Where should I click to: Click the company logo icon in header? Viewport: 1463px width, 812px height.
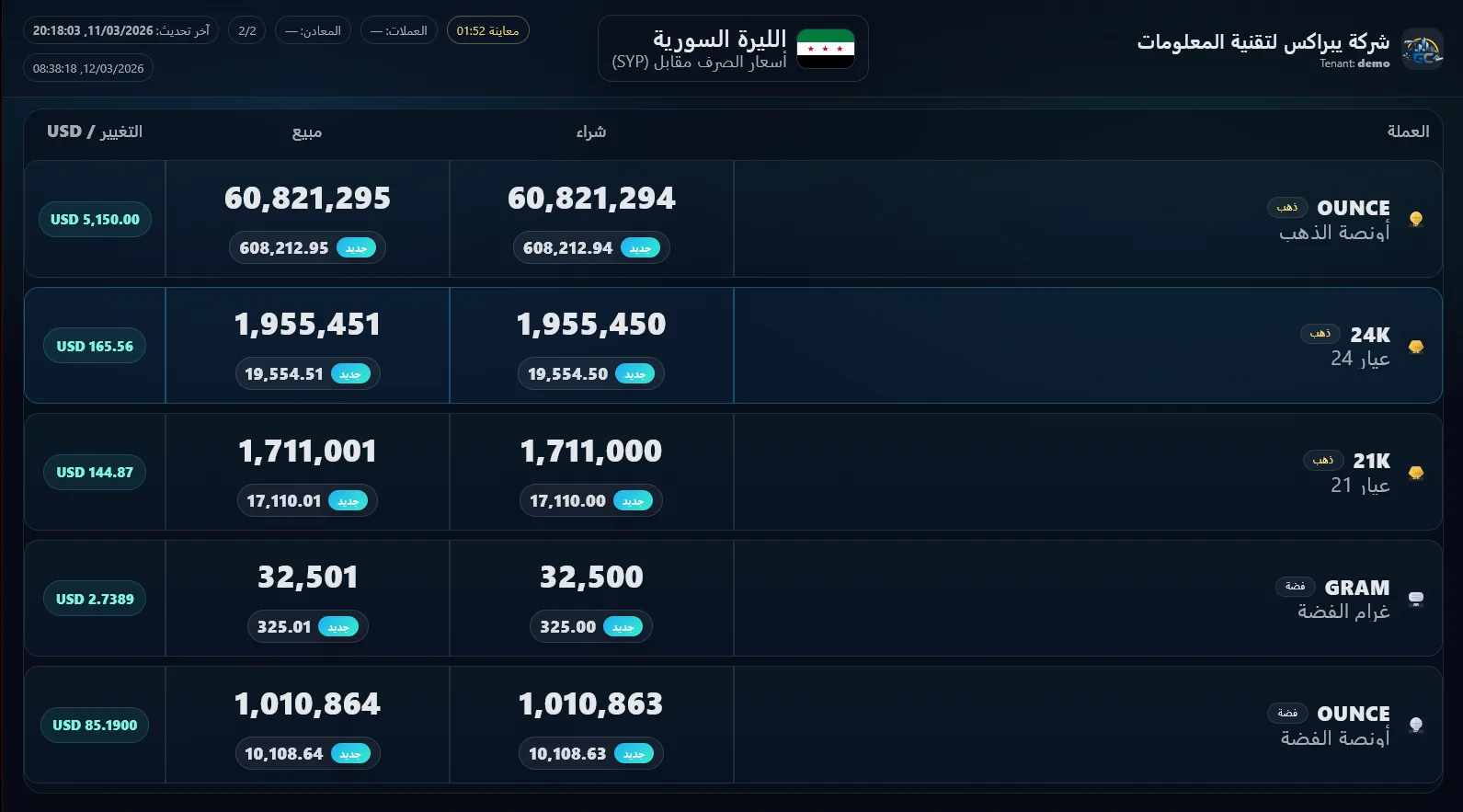tap(1422, 49)
